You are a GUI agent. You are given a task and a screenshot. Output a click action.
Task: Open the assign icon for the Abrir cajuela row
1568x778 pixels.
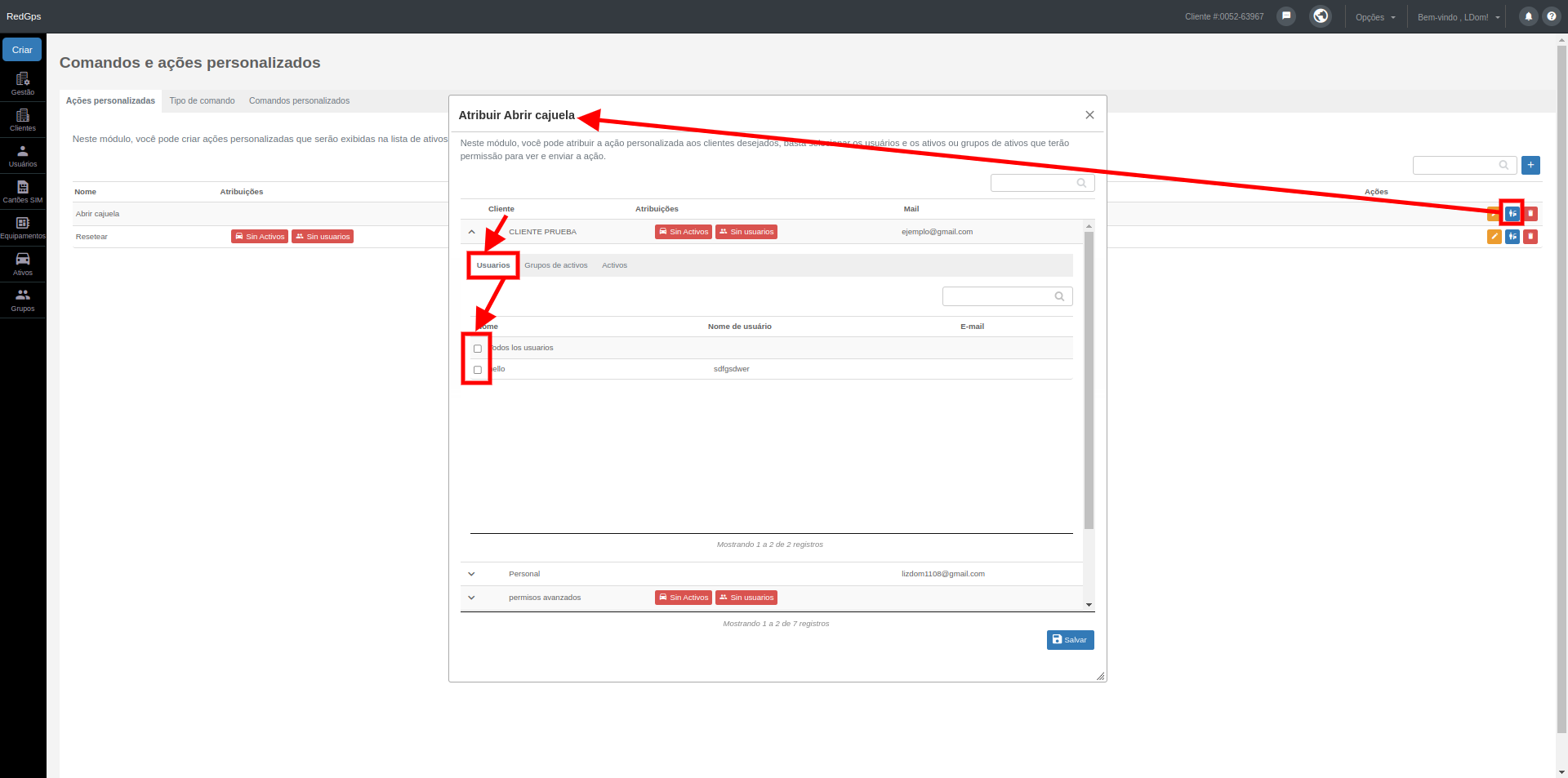pyautogui.click(x=1512, y=214)
